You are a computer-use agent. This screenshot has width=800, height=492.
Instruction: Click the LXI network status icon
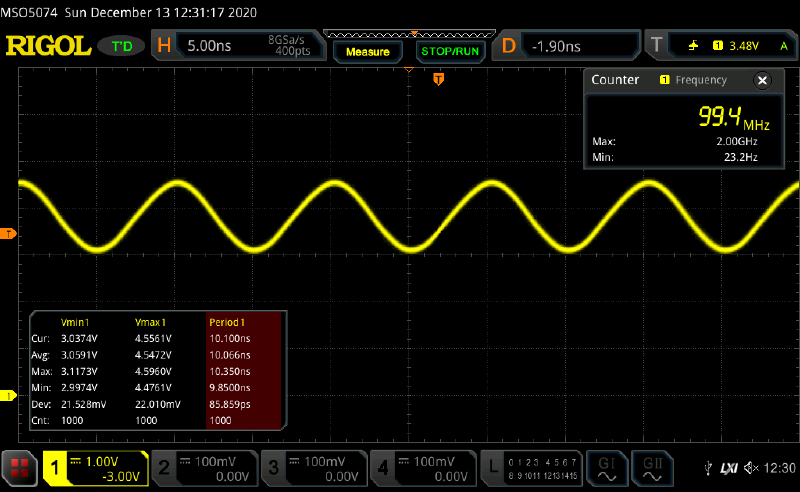729,468
